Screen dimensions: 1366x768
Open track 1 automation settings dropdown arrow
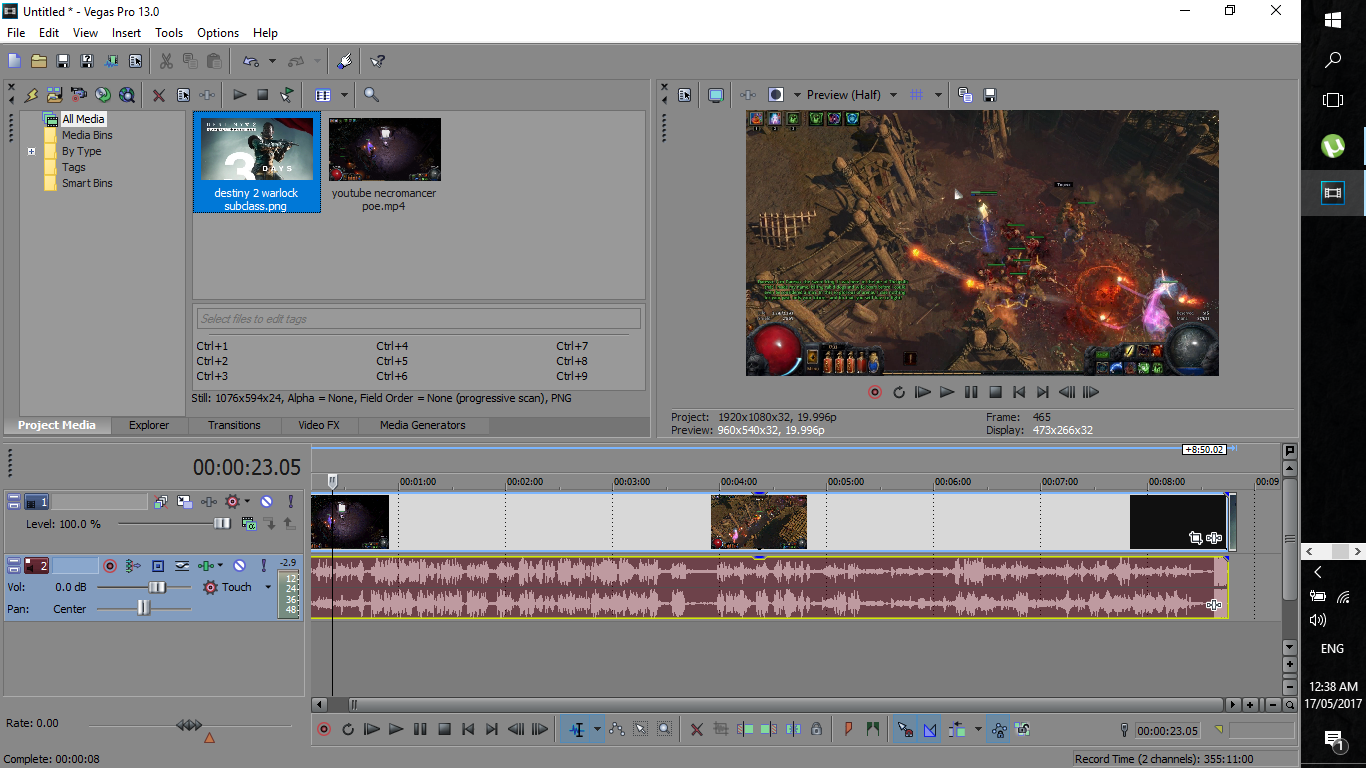pos(247,502)
